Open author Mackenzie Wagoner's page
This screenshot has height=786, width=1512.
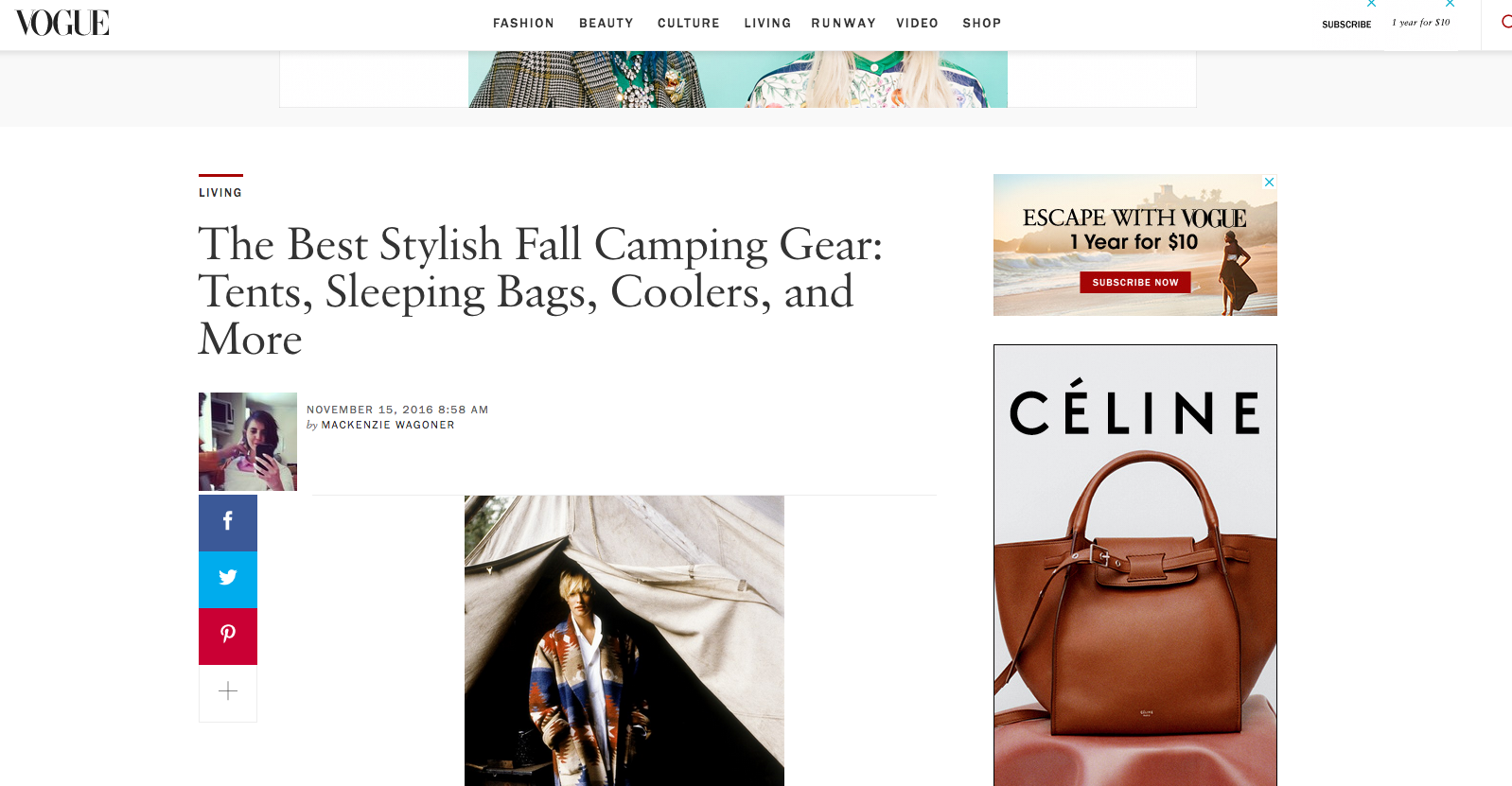click(x=388, y=426)
